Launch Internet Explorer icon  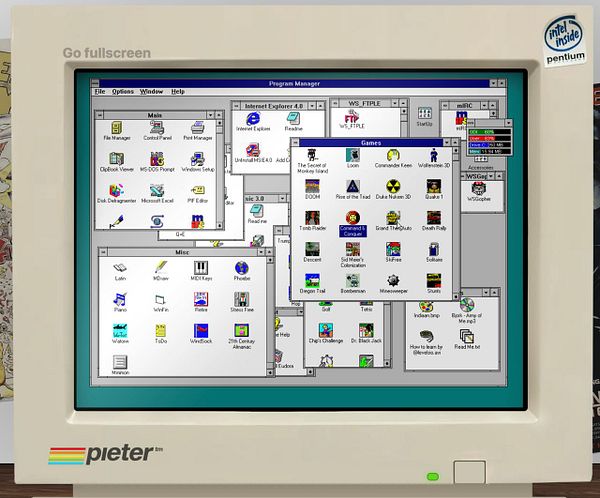[x=253, y=119]
